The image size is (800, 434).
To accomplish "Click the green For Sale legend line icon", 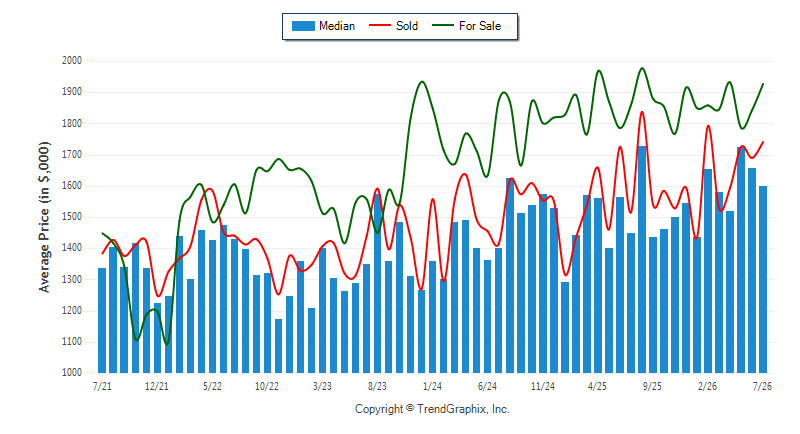I will (x=442, y=25).
